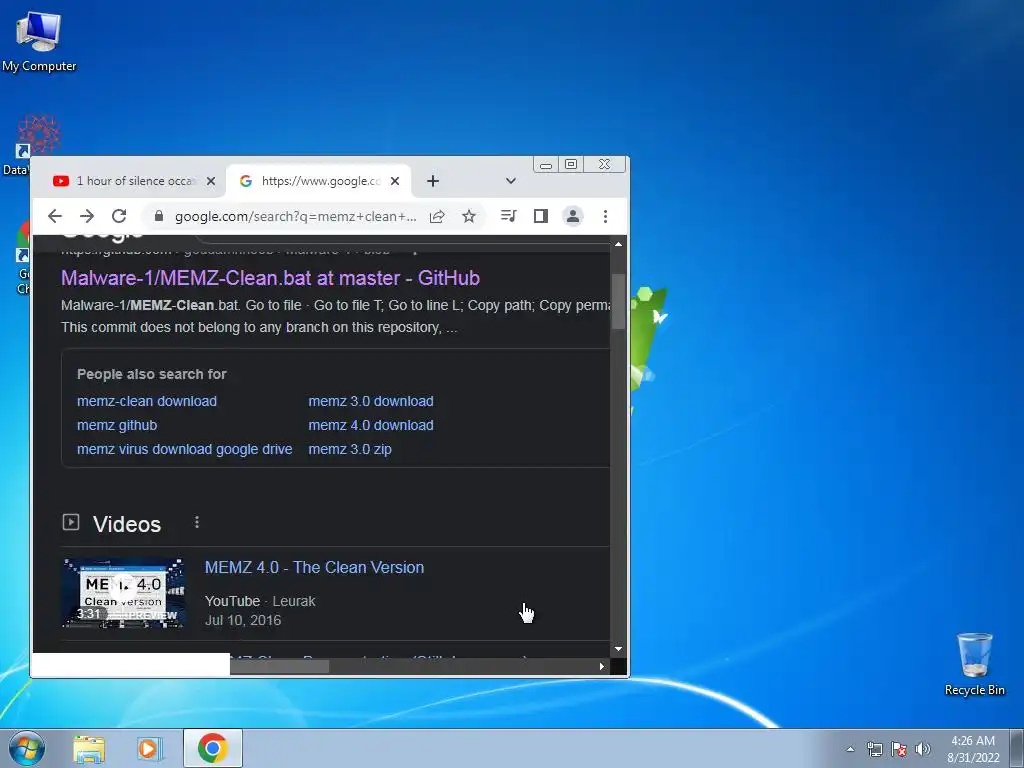Click the page scrollbar up arrow

618,244
